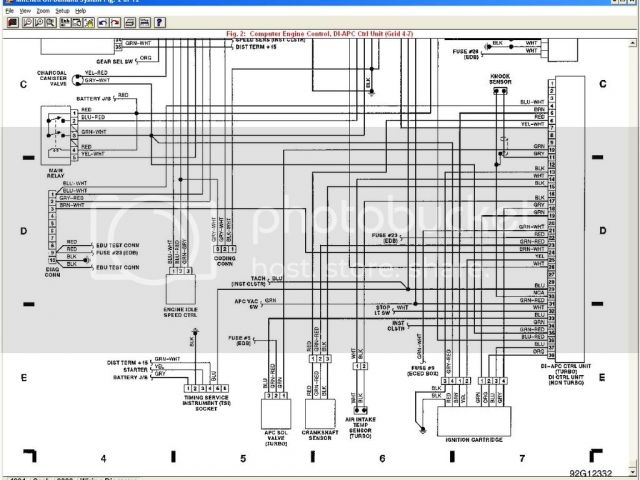Open the Zoom menu
This screenshot has width=640, height=480.
[x=43, y=11]
